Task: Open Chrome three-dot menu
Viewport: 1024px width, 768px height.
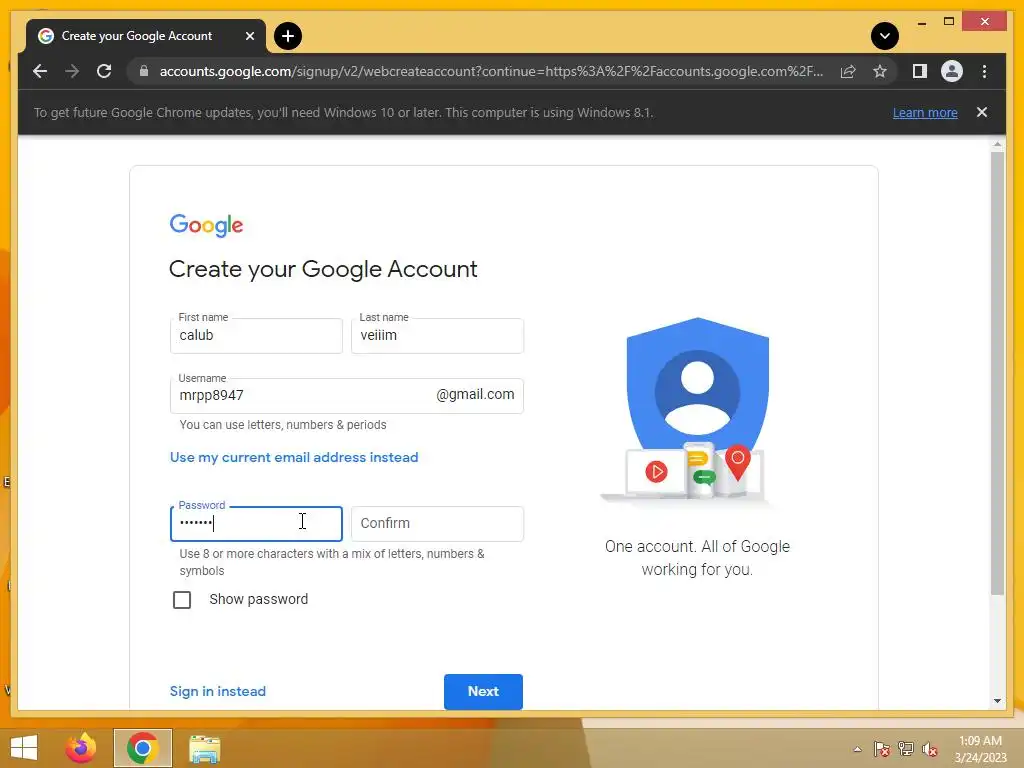Action: pos(984,71)
